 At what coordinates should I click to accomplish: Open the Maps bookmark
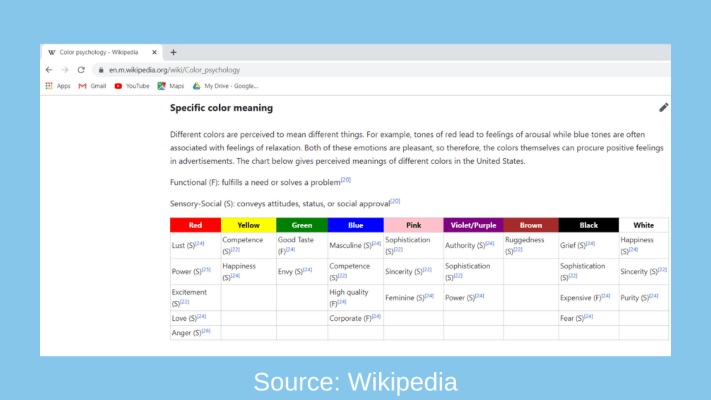[x=170, y=86]
